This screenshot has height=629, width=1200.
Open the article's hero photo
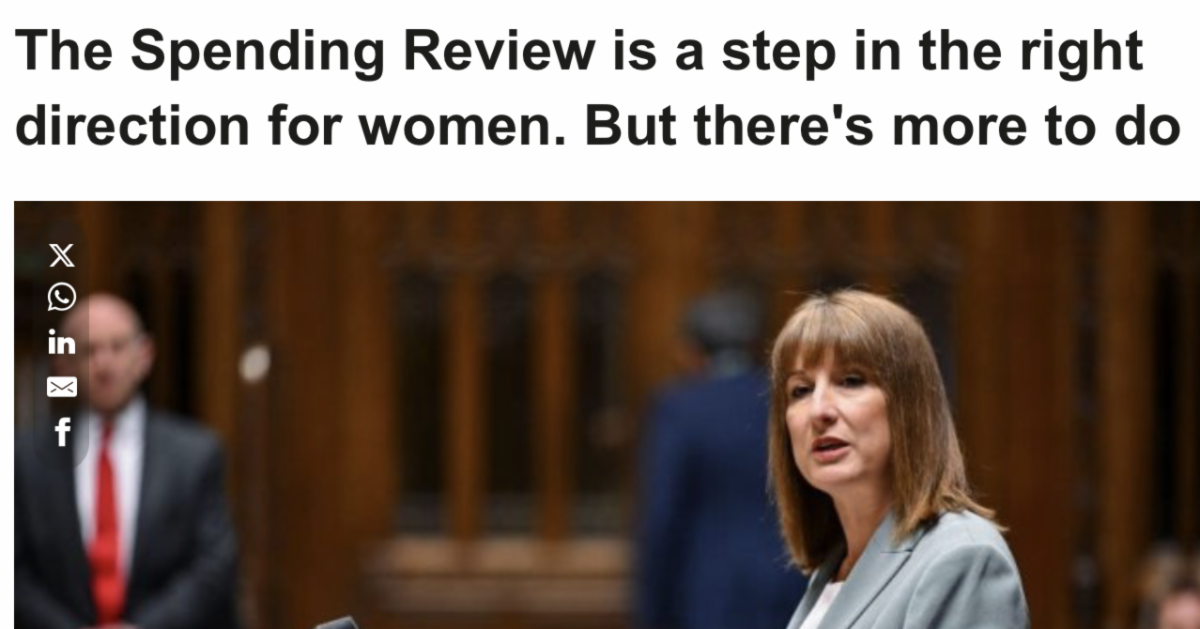[606, 415]
